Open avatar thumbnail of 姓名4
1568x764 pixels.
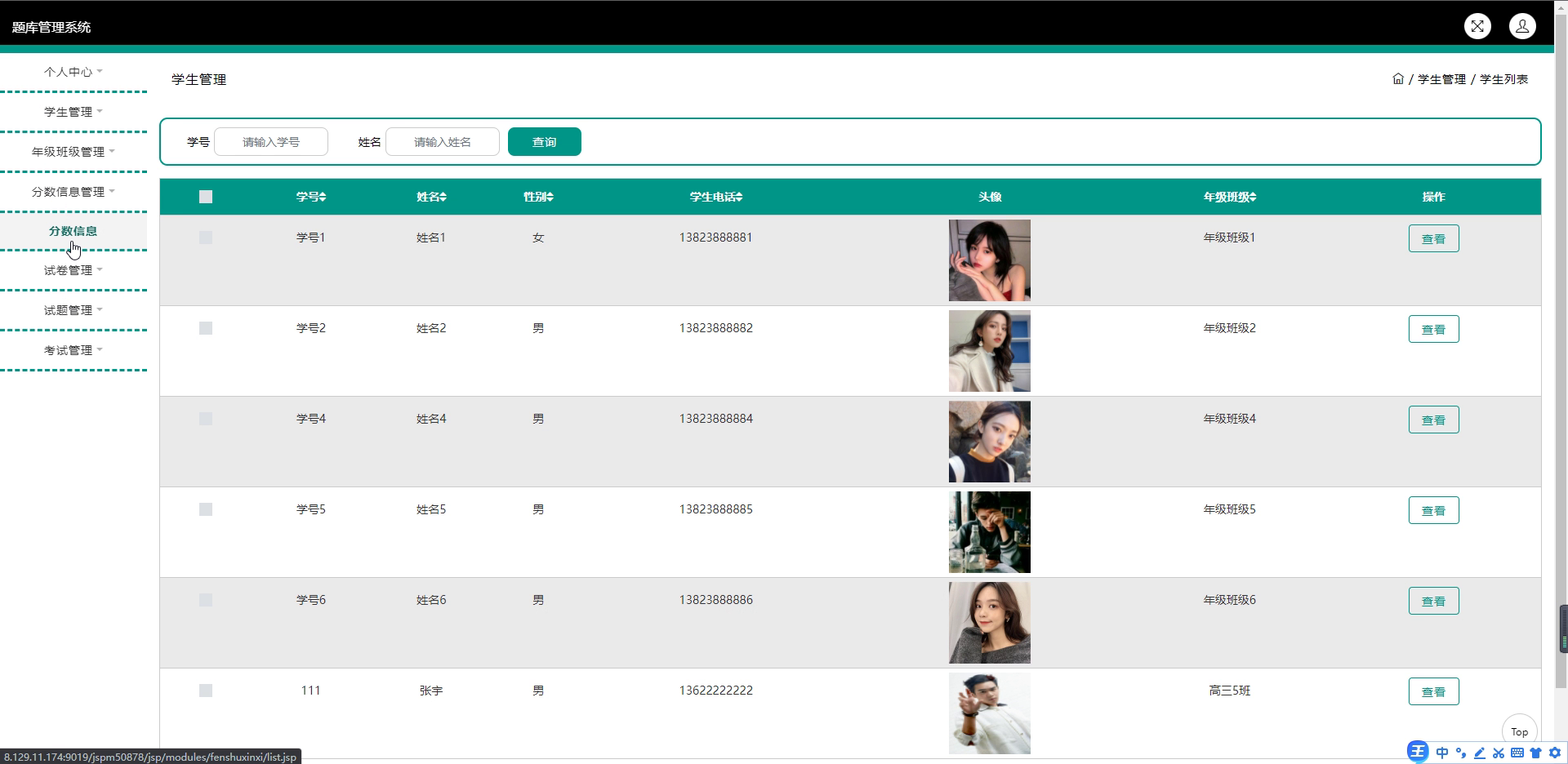pyautogui.click(x=989, y=442)
